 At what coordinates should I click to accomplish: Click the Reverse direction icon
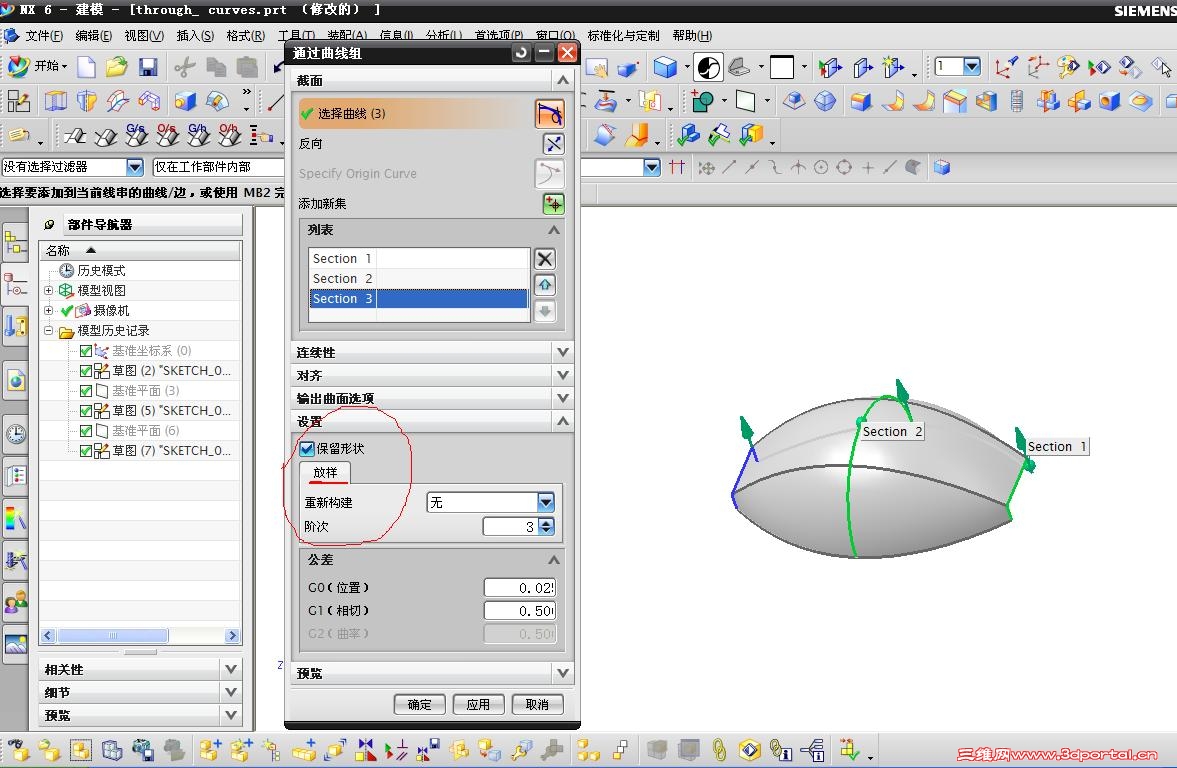point(553,143)
